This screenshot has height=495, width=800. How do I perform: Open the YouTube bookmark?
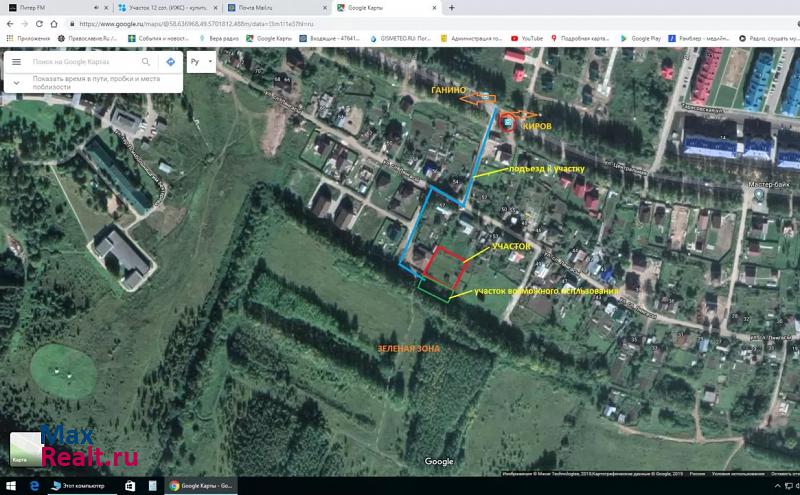[526, 38]
